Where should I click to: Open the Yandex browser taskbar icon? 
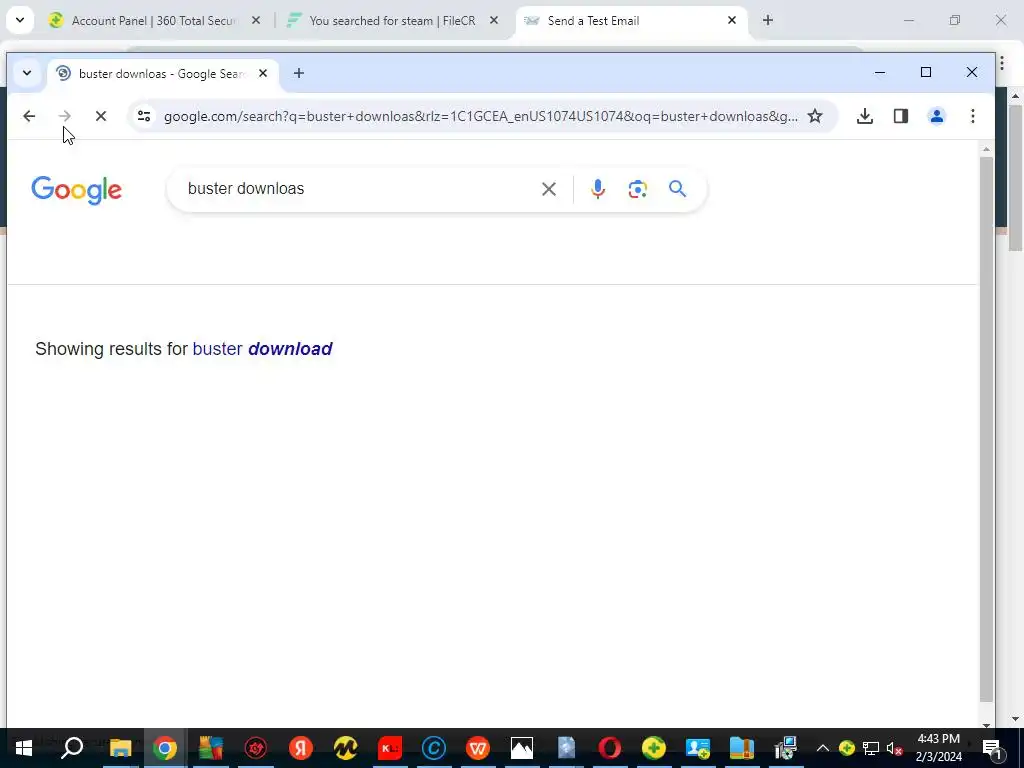tap(300, 748)
